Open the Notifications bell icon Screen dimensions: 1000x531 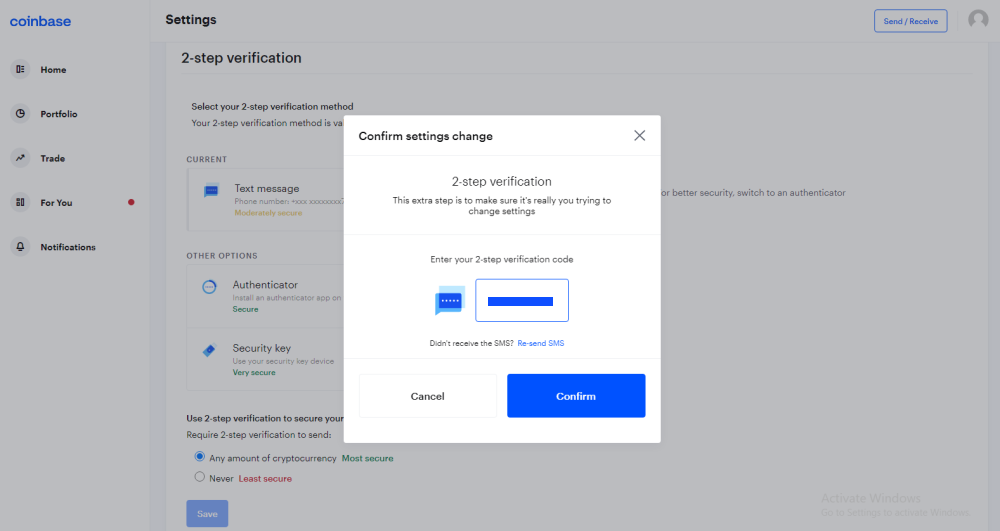20,247
